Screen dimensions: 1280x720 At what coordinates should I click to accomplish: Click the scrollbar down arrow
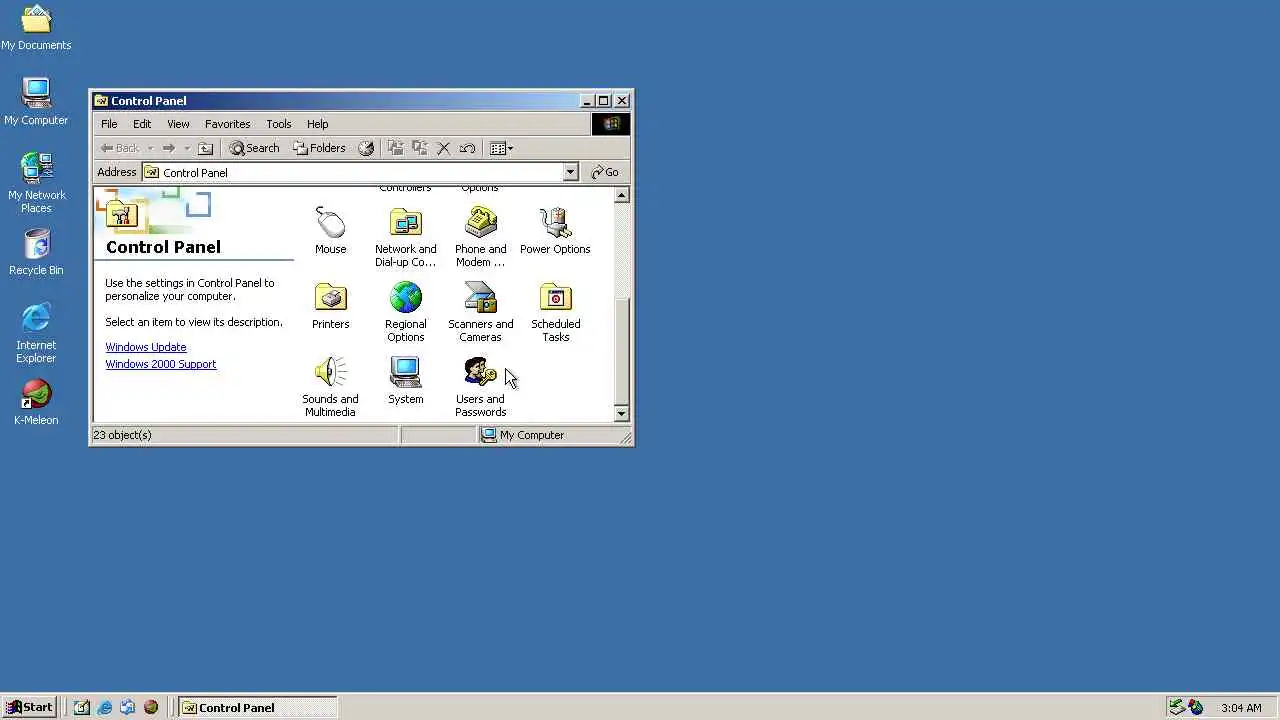[x=622, y=413]
